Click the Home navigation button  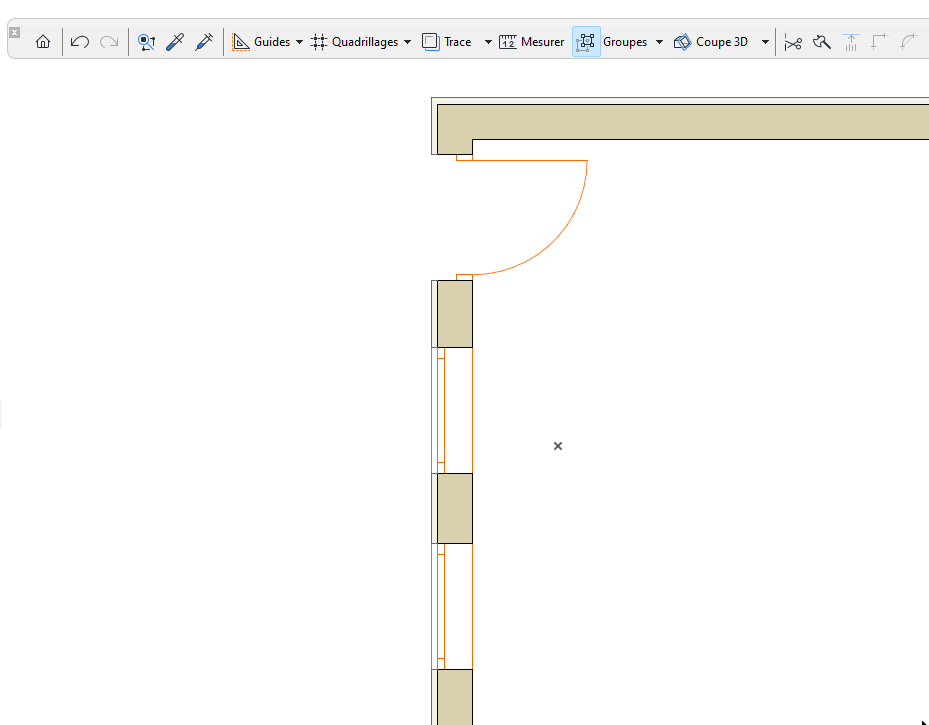pos(43,42)
